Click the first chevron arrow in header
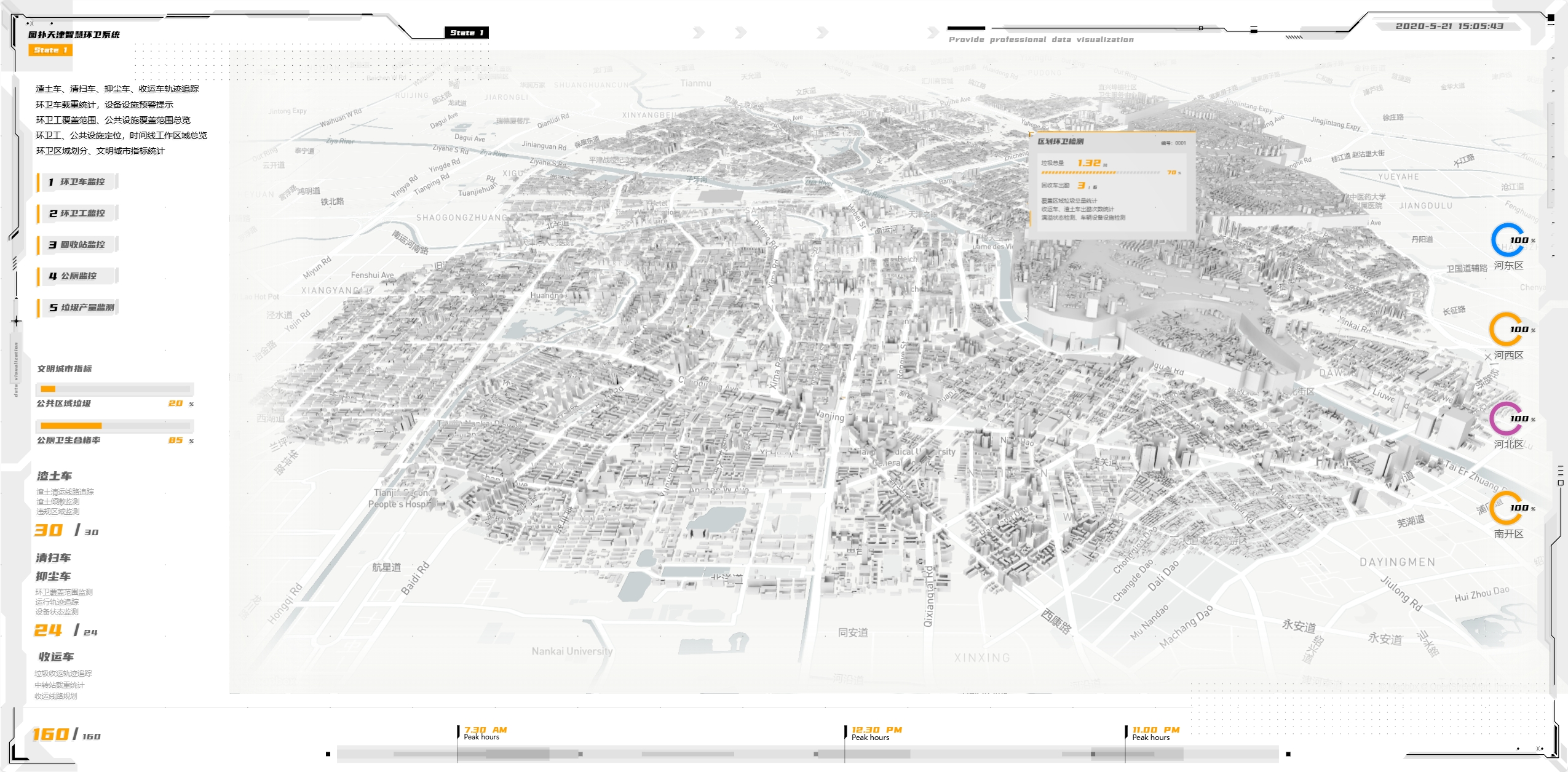Image resolution: width=1568 pixels, height=772 pixels. tap(698, 32)
